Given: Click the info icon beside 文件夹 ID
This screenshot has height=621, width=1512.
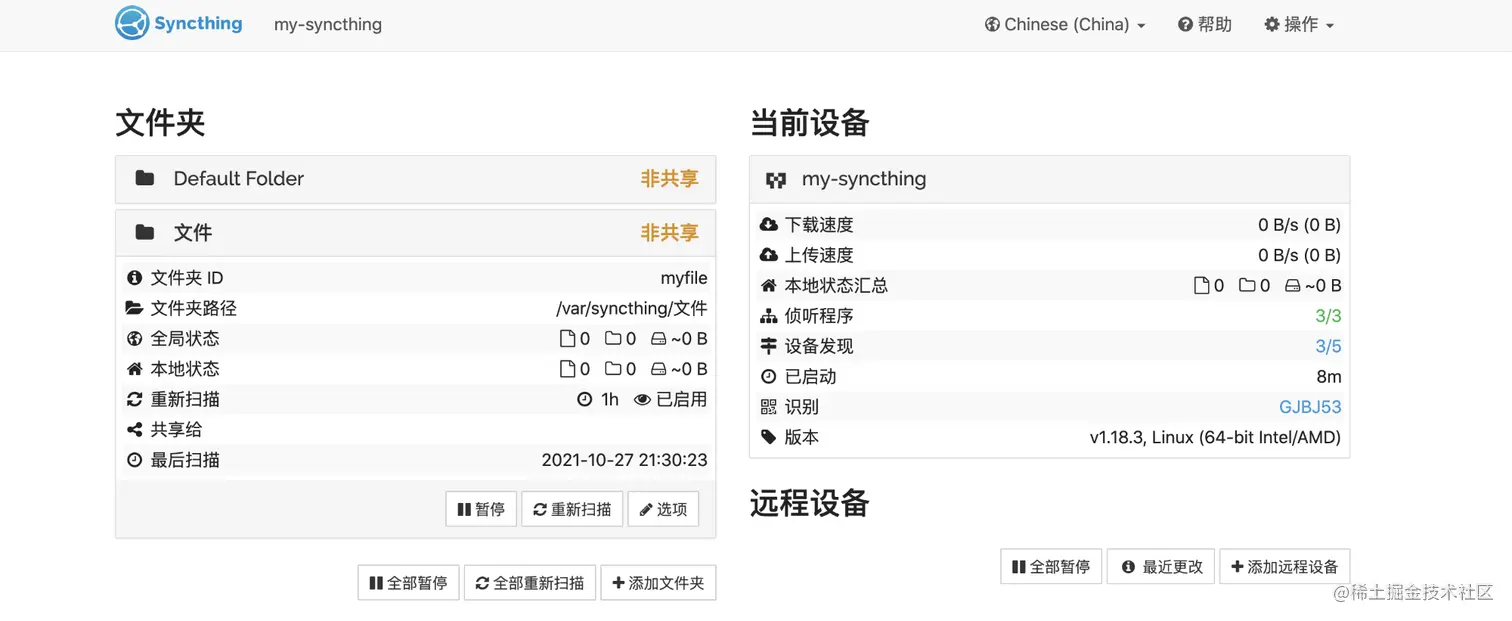Looking at the screenshot, I should tap(135, 278).
